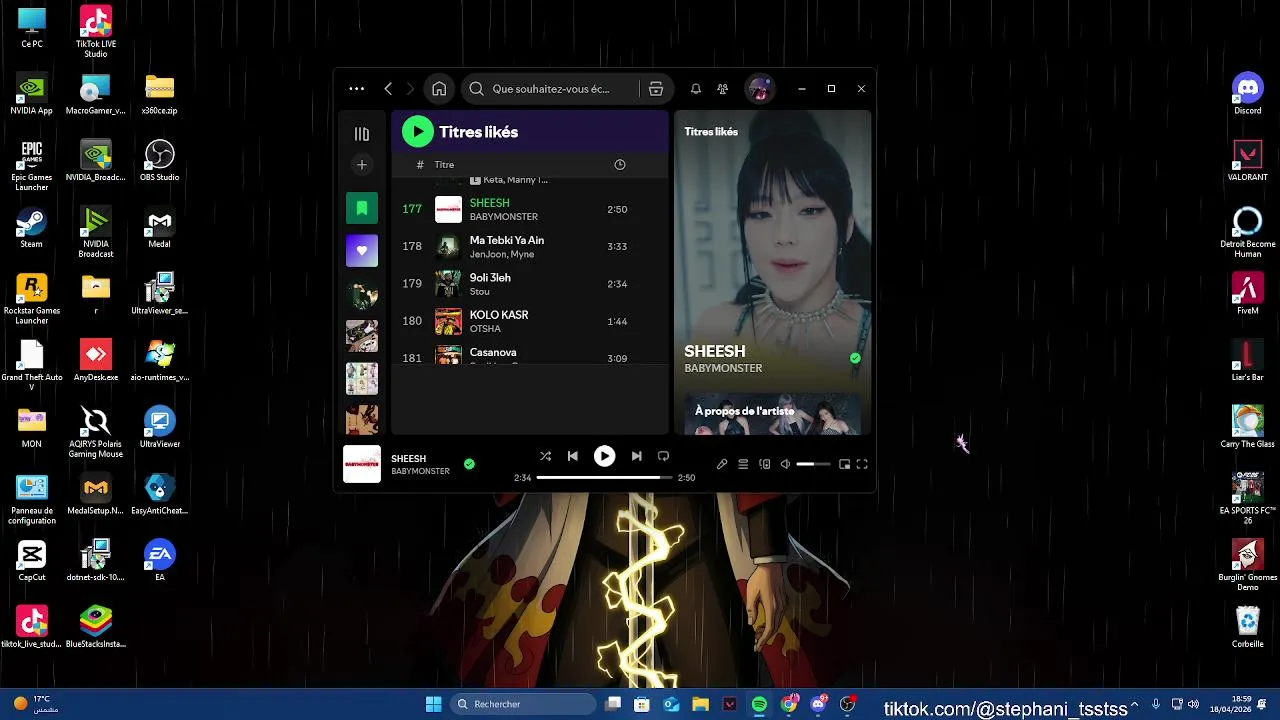Open Epic Games Launcher shortcut
This screenshot has width=1280, height=720.
pyautogui.click(x=32, y=166)
